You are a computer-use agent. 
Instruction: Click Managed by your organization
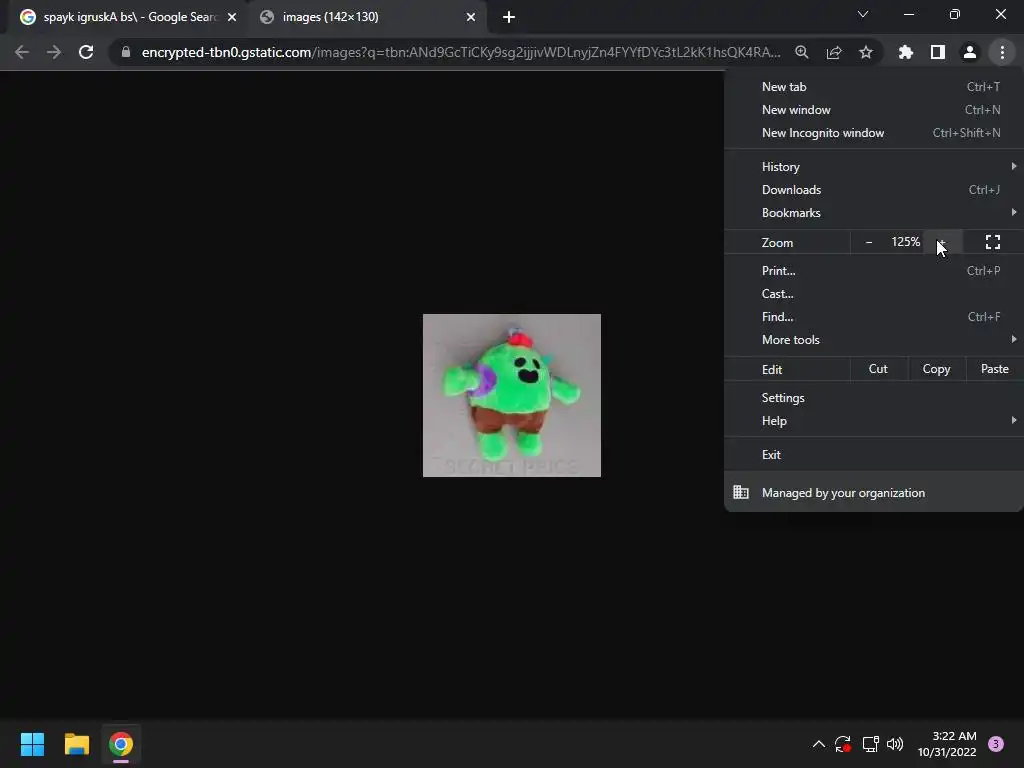[x=874, y=493]
